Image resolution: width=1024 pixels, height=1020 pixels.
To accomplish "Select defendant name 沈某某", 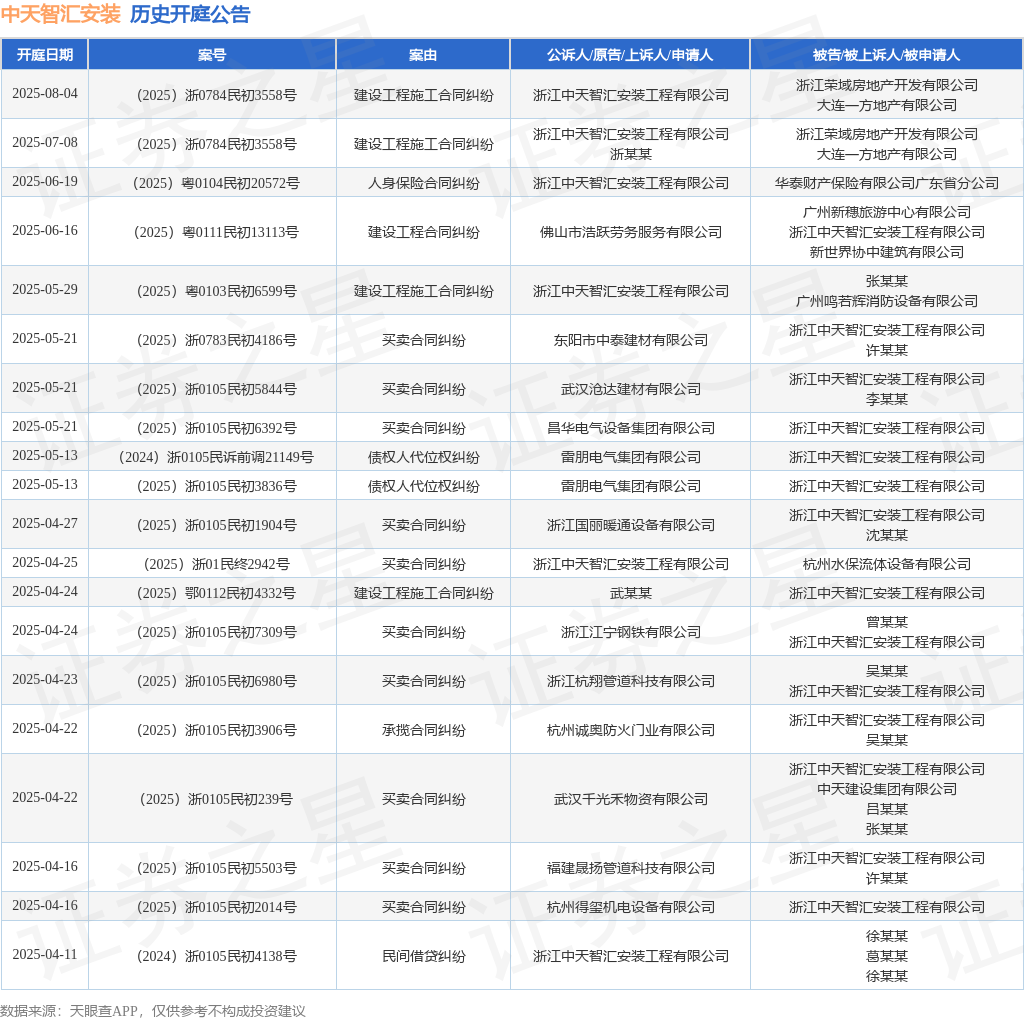I will (x=886, y=535).
